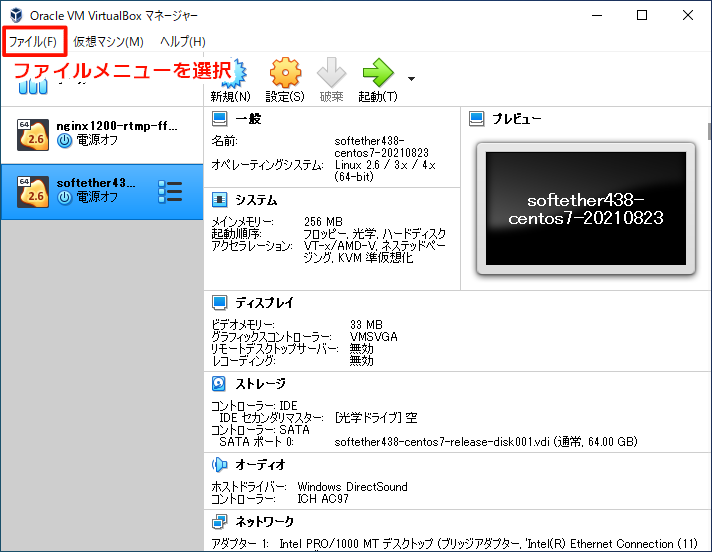
Task: Open the ネットワーク section title link
Action: [265, 522]
